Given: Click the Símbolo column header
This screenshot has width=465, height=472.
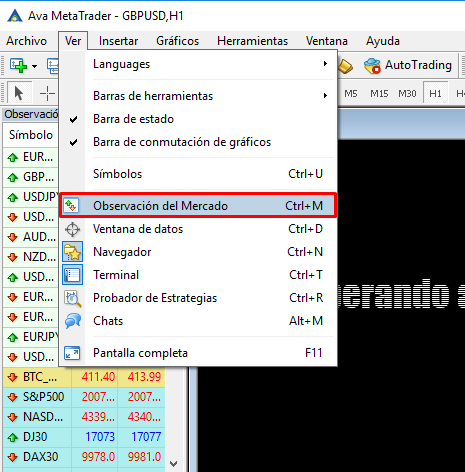Looking at the screenshot, I should pos(31,135).
